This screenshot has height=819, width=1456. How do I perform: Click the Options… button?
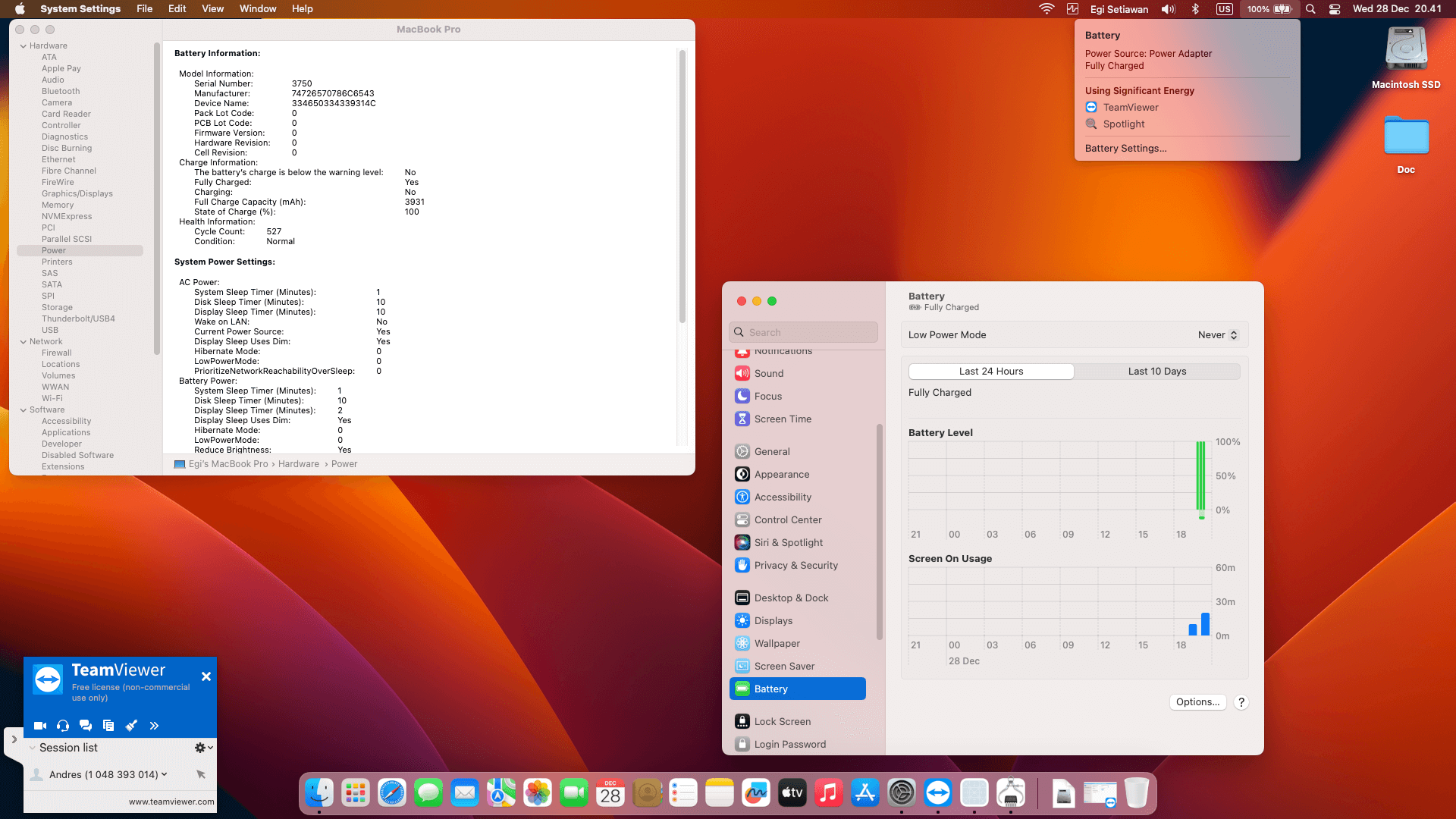tap(1197, 701)
